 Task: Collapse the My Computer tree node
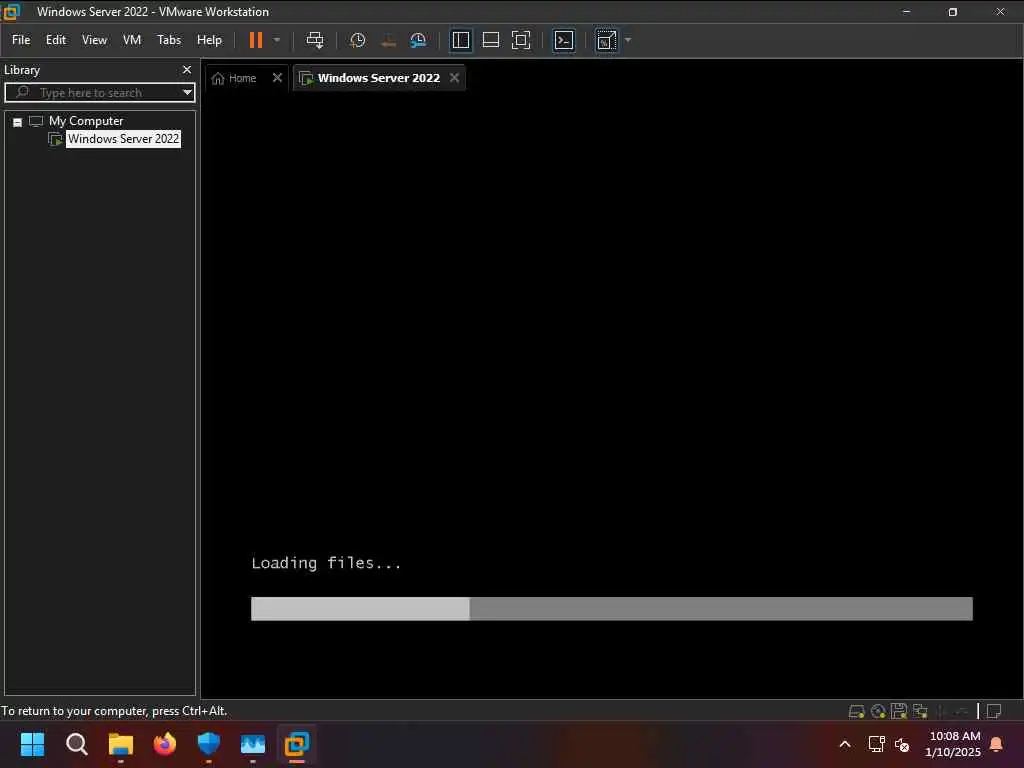(18, 122)
